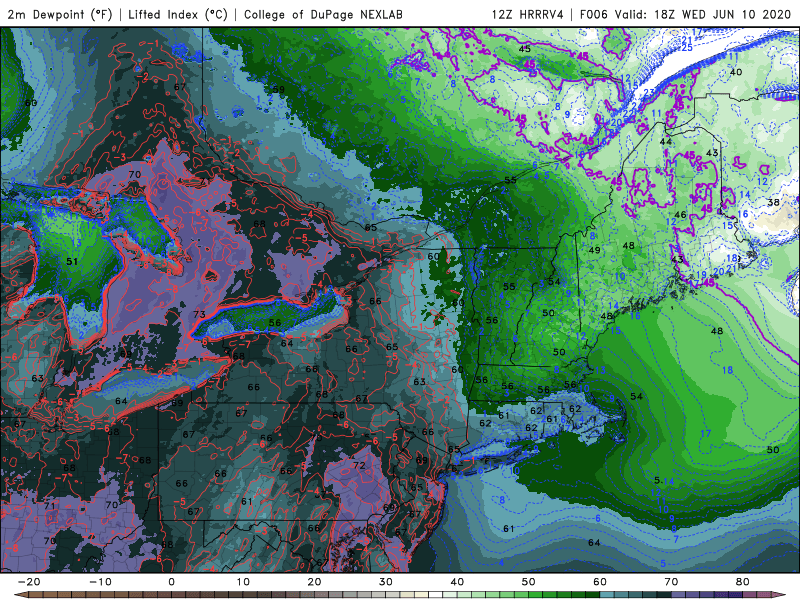Click the 38 dewpoint value on the map
The width and height of the screenshot is (800, 600).
(773, 202)
